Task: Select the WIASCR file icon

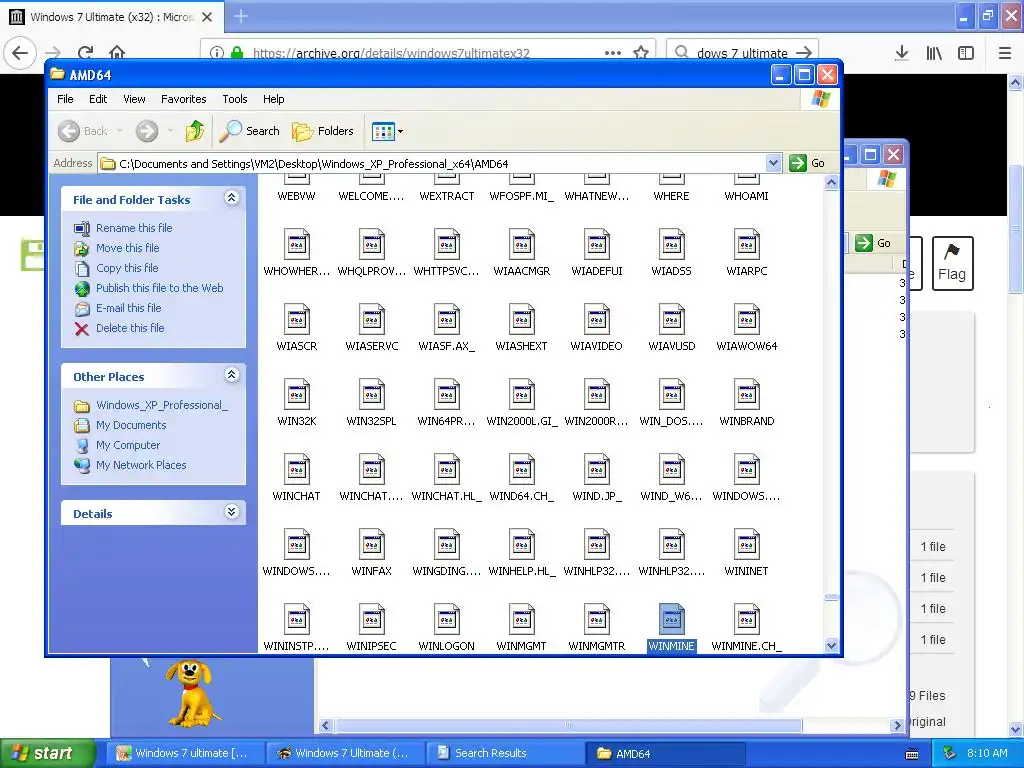Action: click(296, 319)
